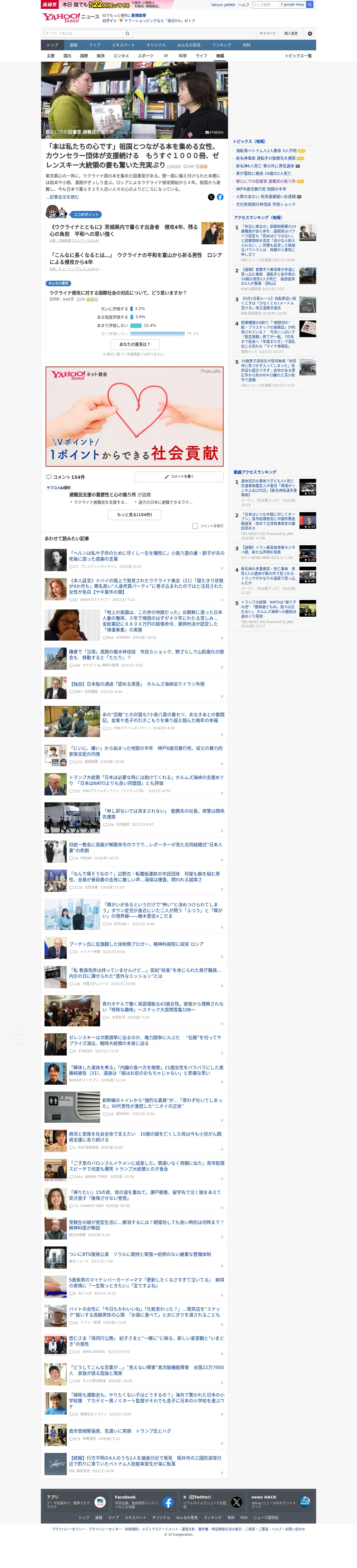The image size is (357, 1568).
Task: Play video ranking item 1 thumbnail
Action: point(308,487)
